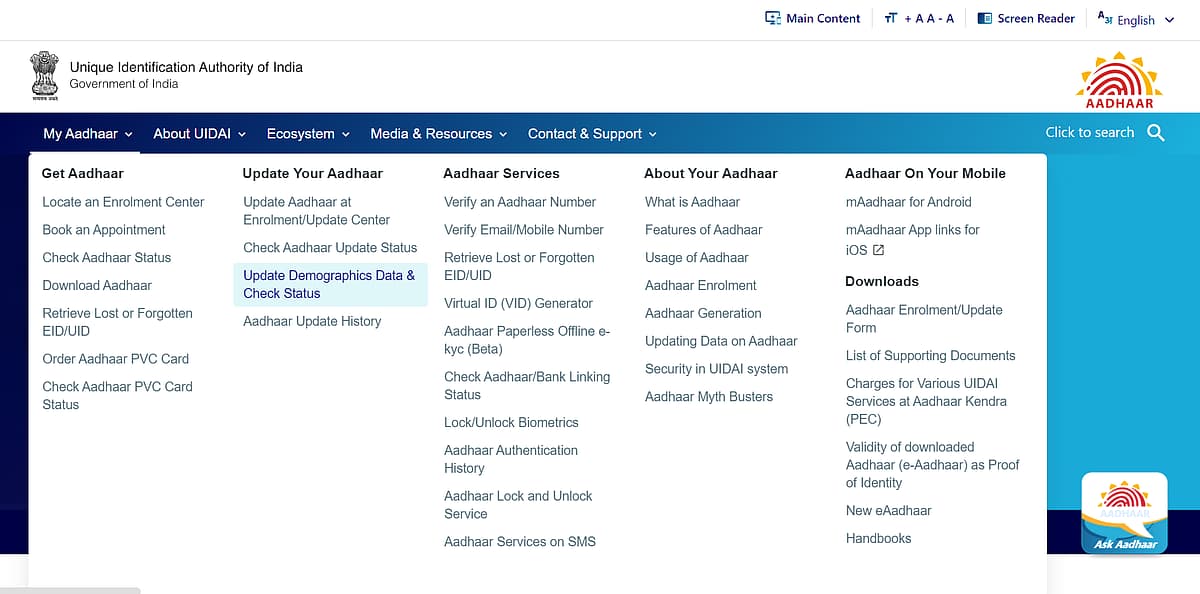This screenshot has width=1200, height=594.
Task: Click the Aadhaar sun logo
Action: [x=1119, y=79]
